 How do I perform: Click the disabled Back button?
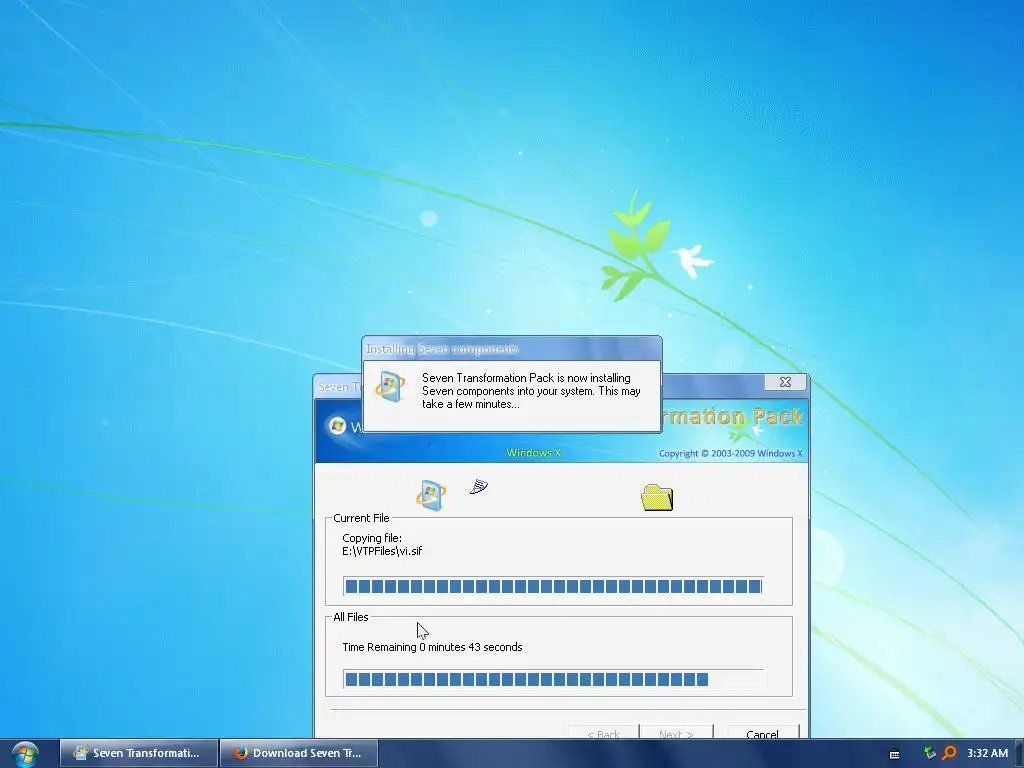(x=603, y=732)
